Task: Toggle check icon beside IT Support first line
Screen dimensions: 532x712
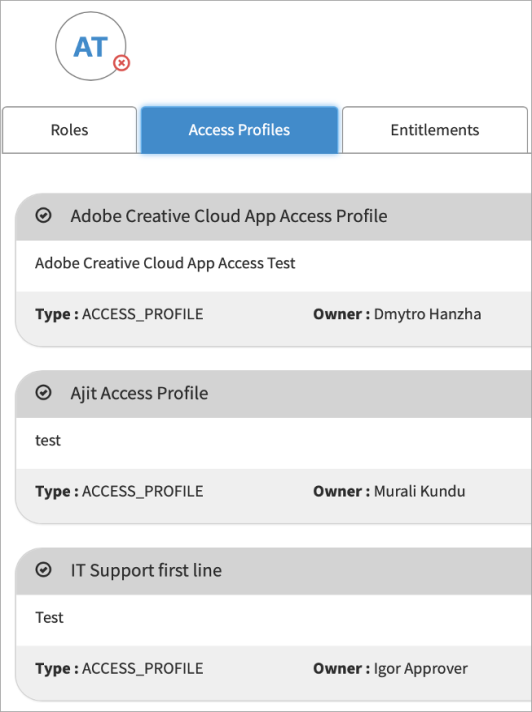Action: tap(43, 570)
